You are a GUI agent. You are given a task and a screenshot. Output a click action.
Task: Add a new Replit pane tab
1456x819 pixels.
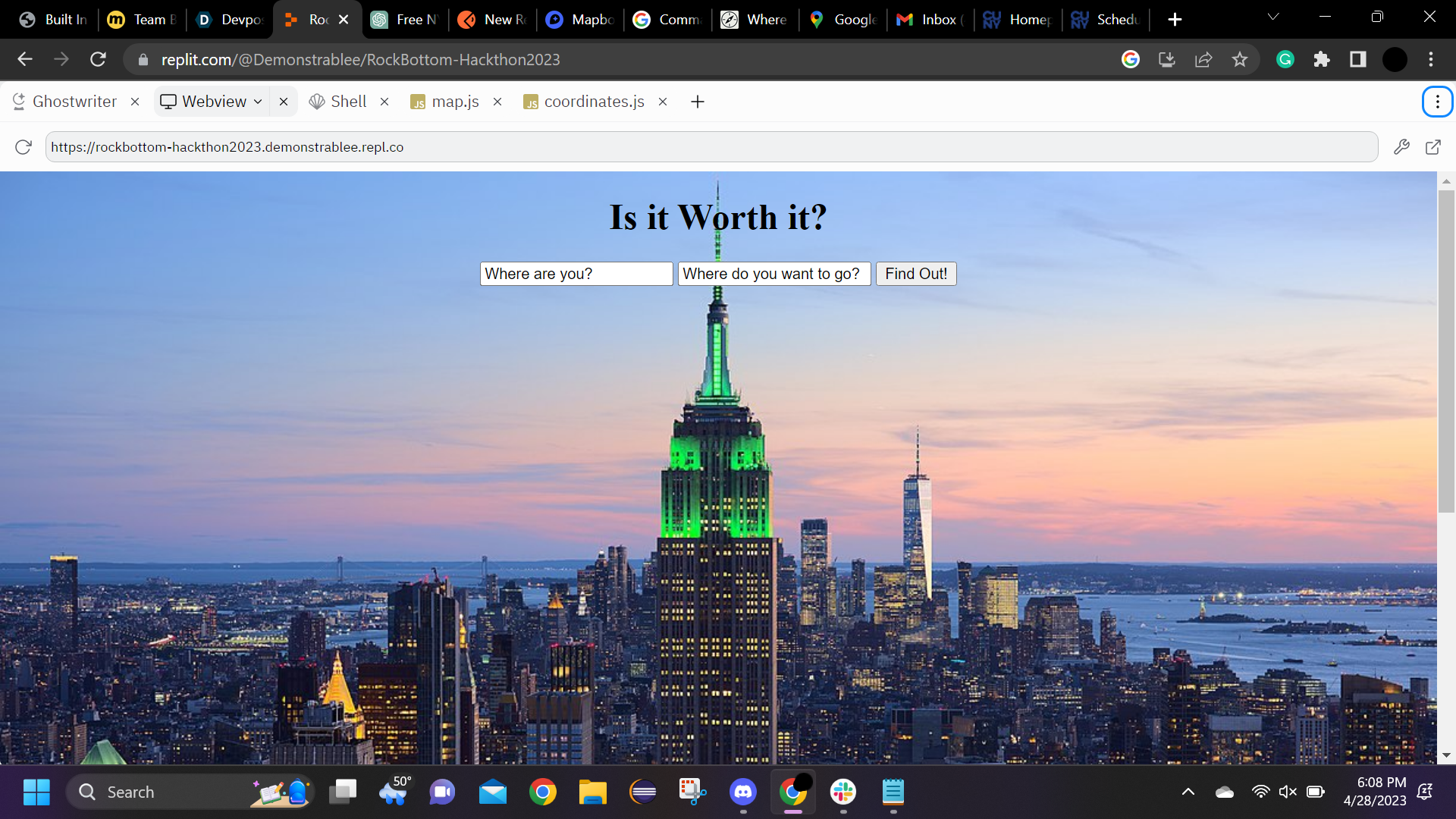point(698,102)
